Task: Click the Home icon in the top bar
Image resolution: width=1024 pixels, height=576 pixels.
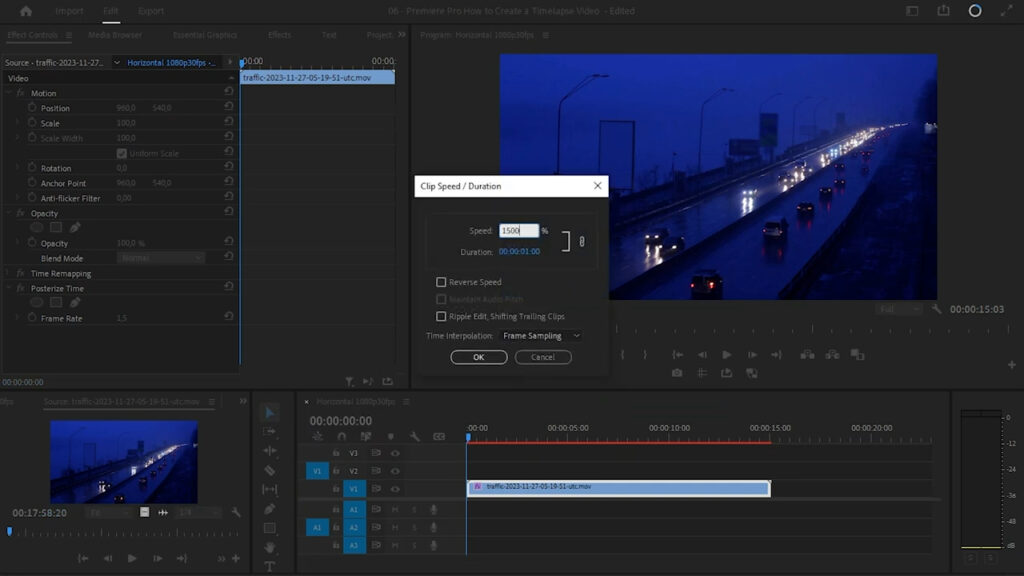Action: [26, 11]
